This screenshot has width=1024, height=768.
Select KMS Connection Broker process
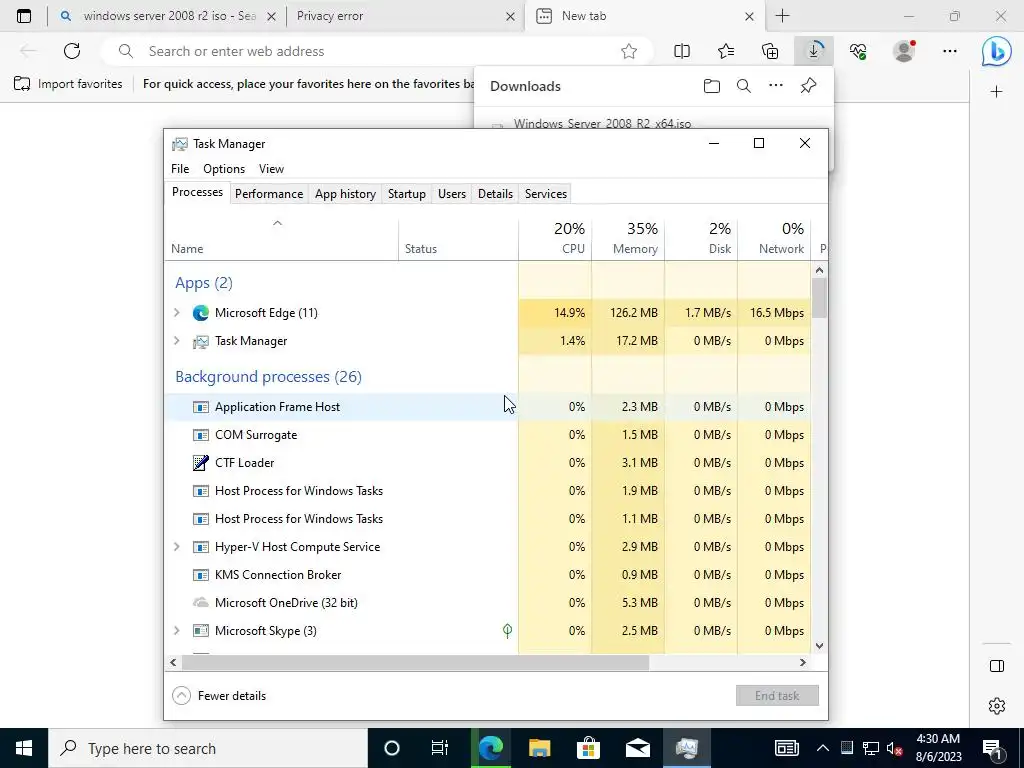(487, 575)
